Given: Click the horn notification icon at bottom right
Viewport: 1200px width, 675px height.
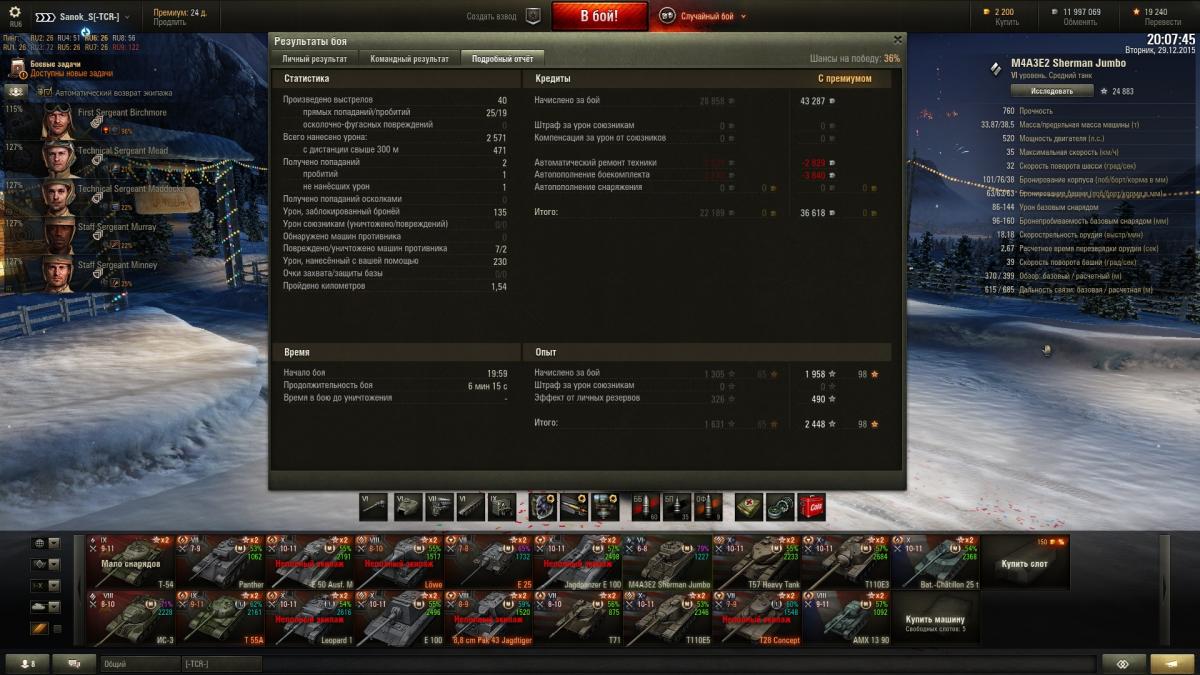Looking at the screenshot, I should tap(1172, 664).
